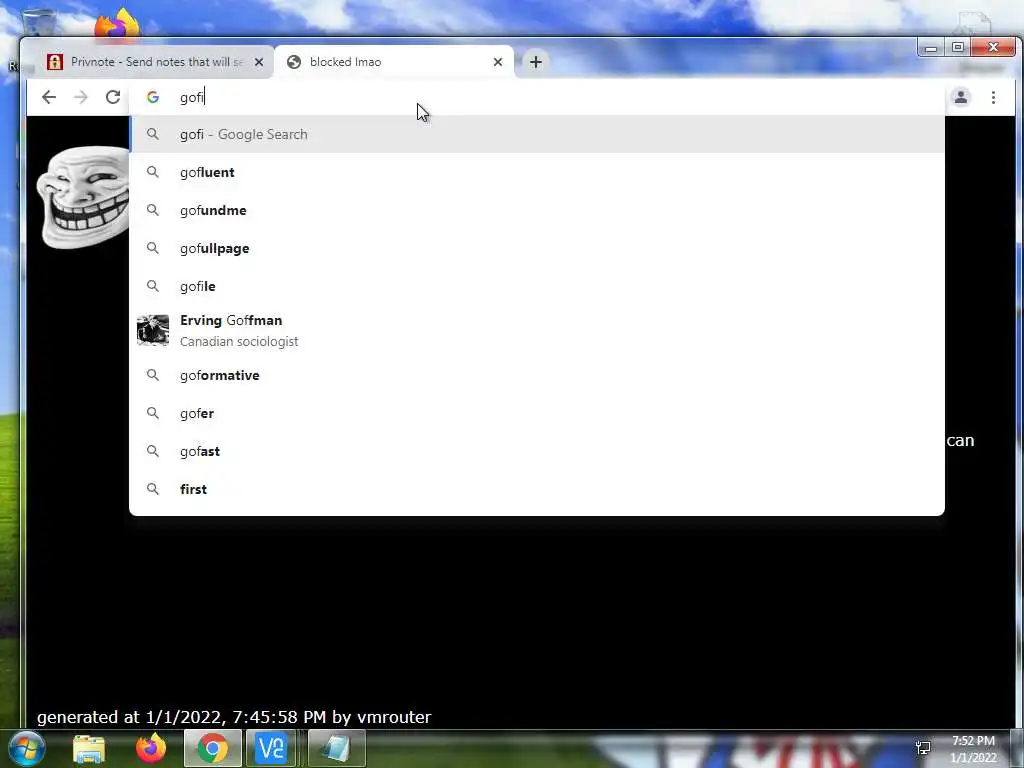This screenshot has width=1024, height=768.
Task: Click the forward navigation arrow
Action: point(80,97)
